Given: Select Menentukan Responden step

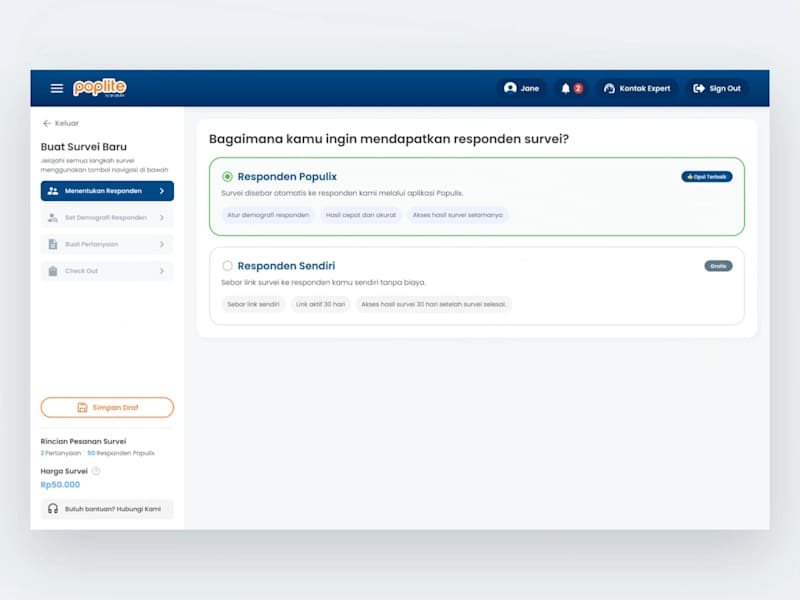Looking at the screenshot, I should click(x=107, y=191).
